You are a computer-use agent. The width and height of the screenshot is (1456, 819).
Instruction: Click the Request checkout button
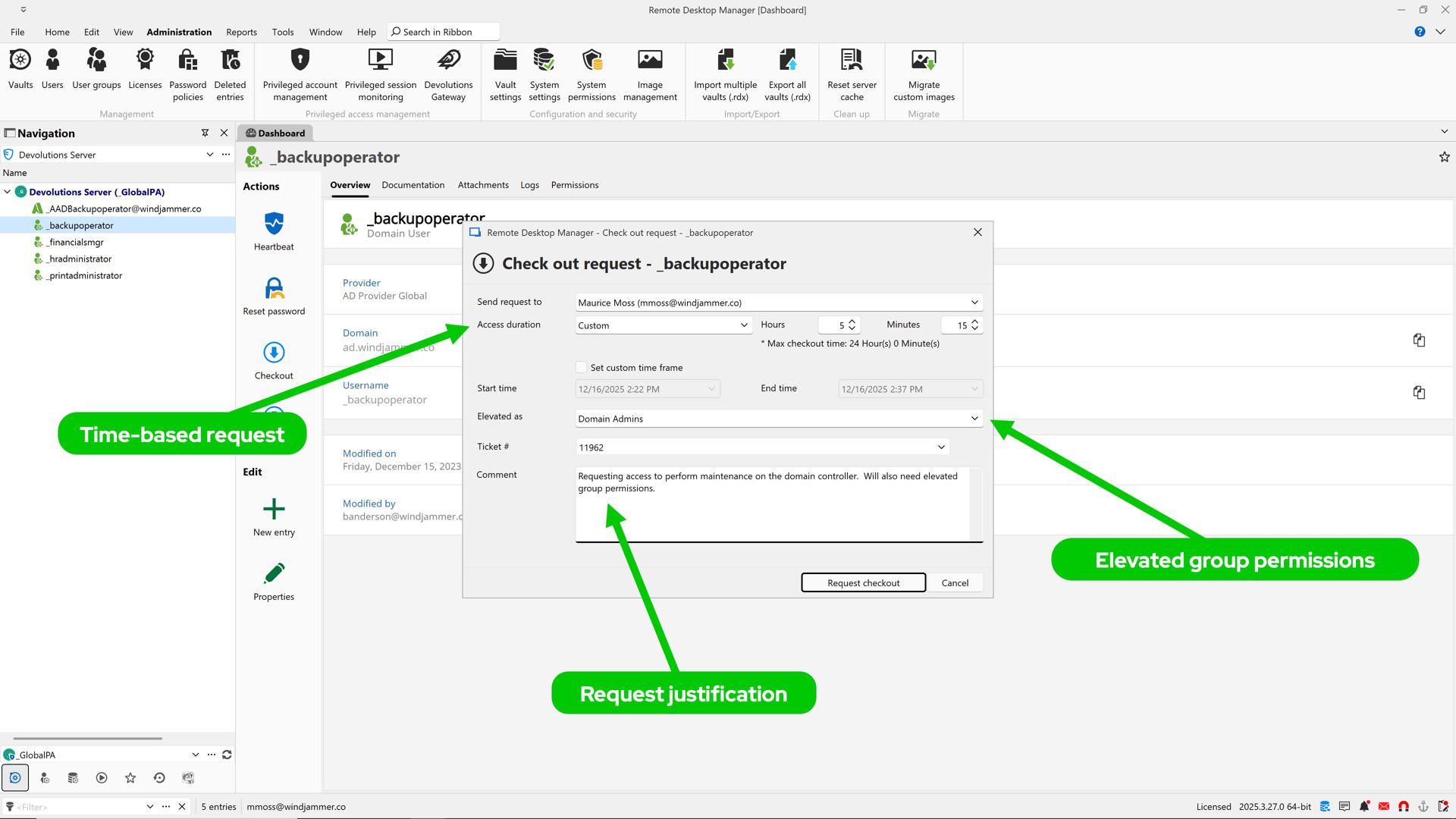coord(863,582)
